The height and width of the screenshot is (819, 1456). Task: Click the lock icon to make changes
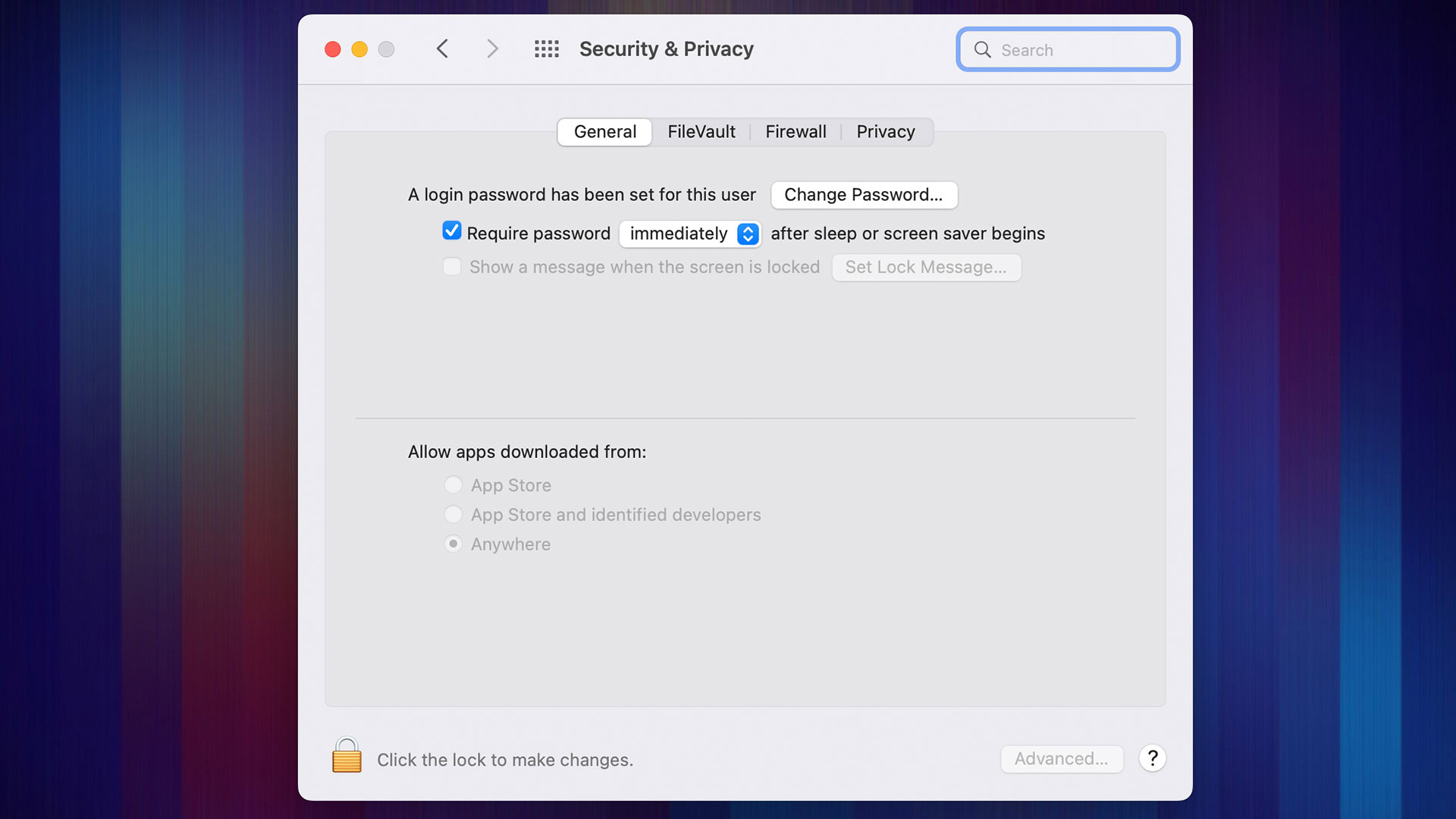click(x=347, y=756)
